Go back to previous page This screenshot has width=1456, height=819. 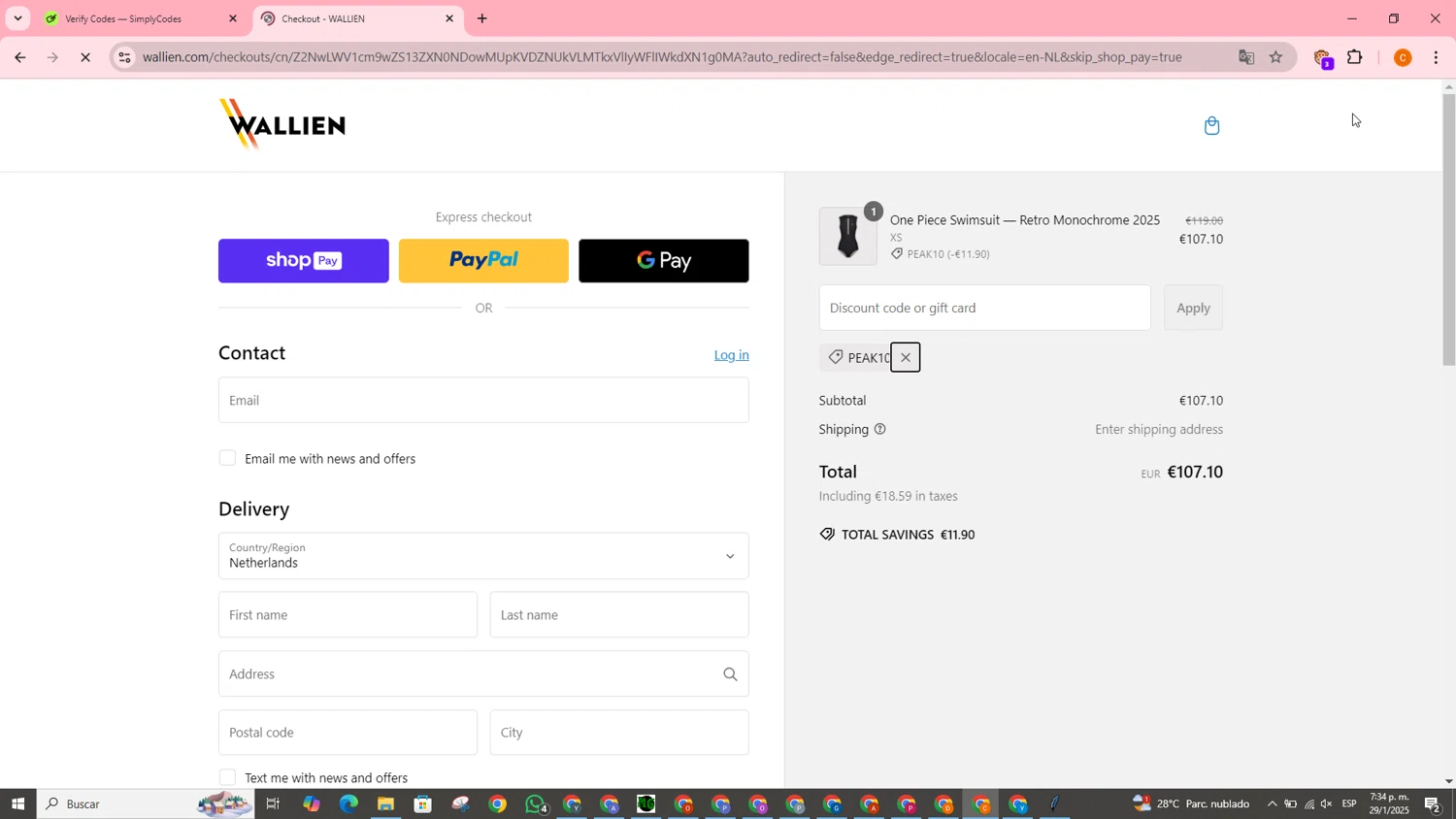[x=19, y=57]
